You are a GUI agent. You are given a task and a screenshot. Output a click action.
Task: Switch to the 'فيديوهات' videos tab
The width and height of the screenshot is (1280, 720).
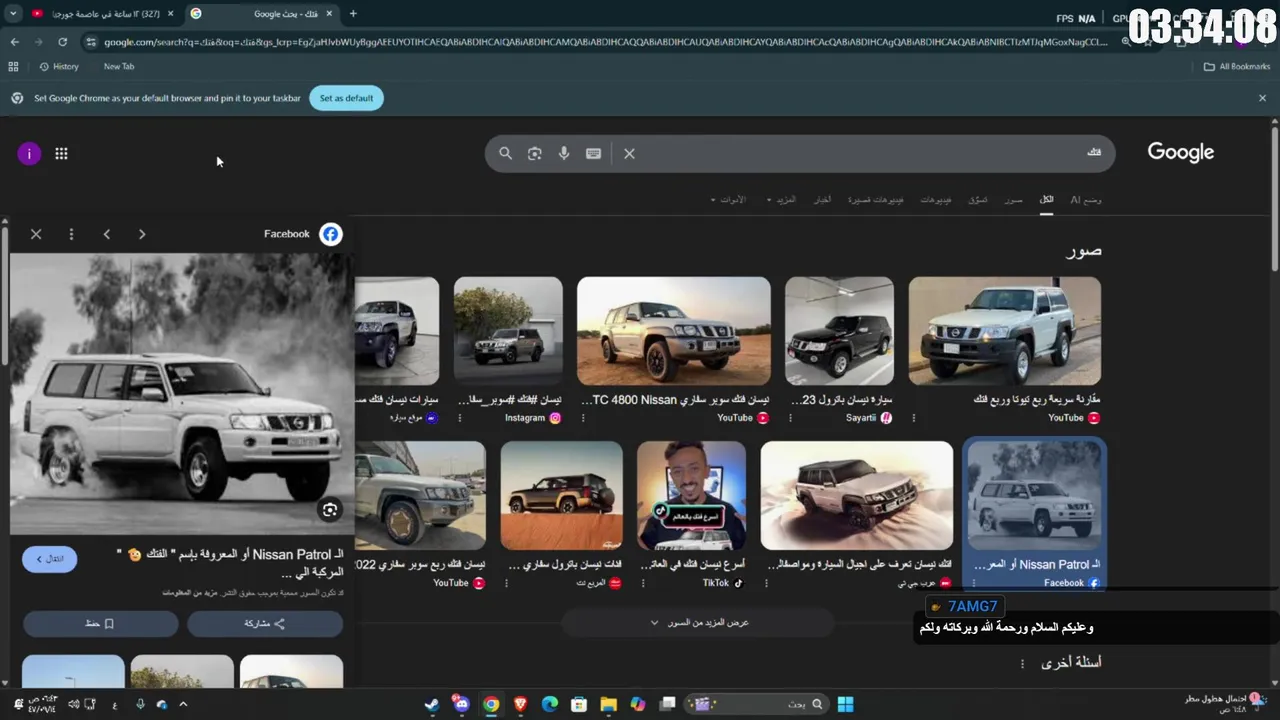936,200
